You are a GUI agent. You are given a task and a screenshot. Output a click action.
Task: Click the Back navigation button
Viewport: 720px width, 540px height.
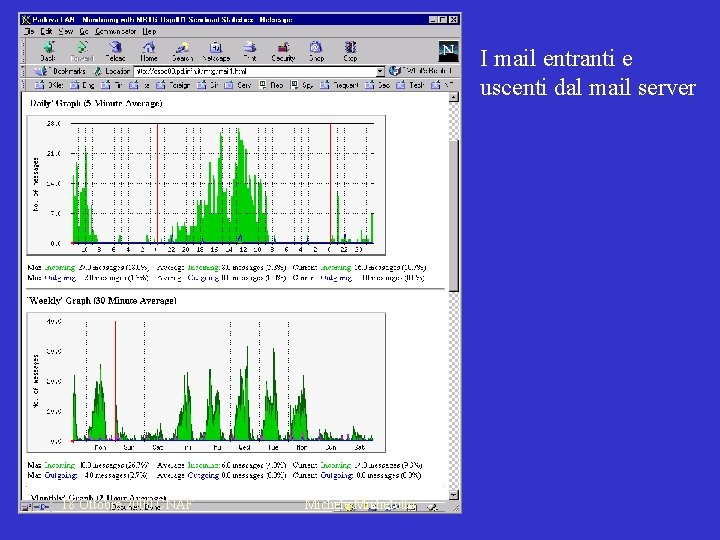click(48, 51)
